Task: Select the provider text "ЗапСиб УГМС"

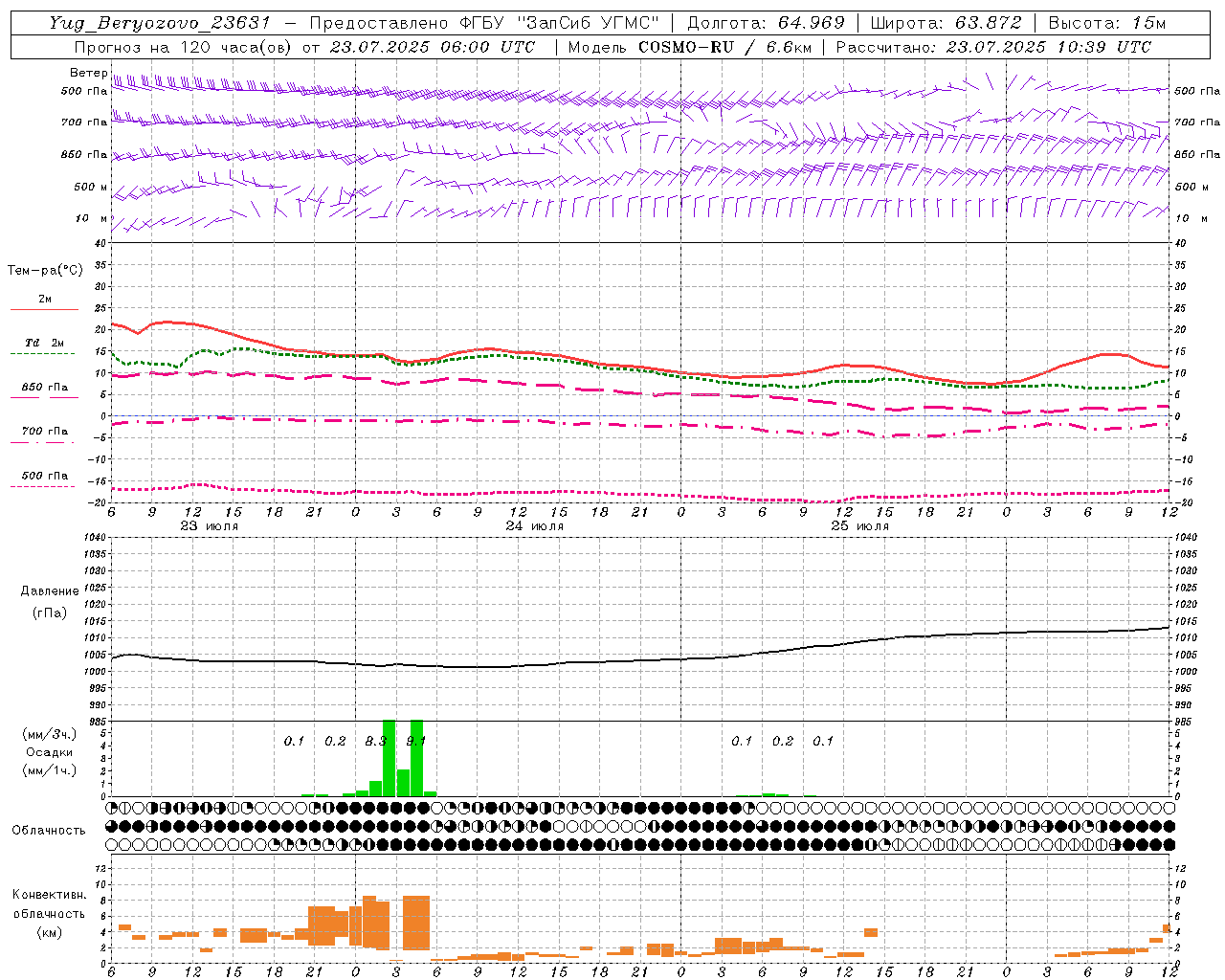Action: 588,23
